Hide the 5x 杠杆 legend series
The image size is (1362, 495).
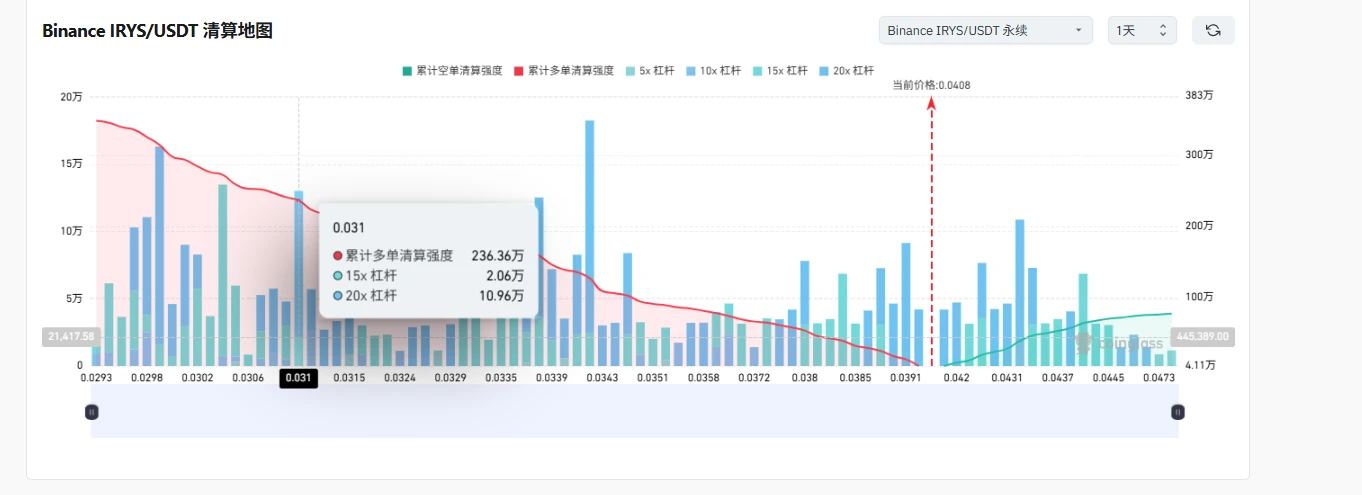[649, 71]
